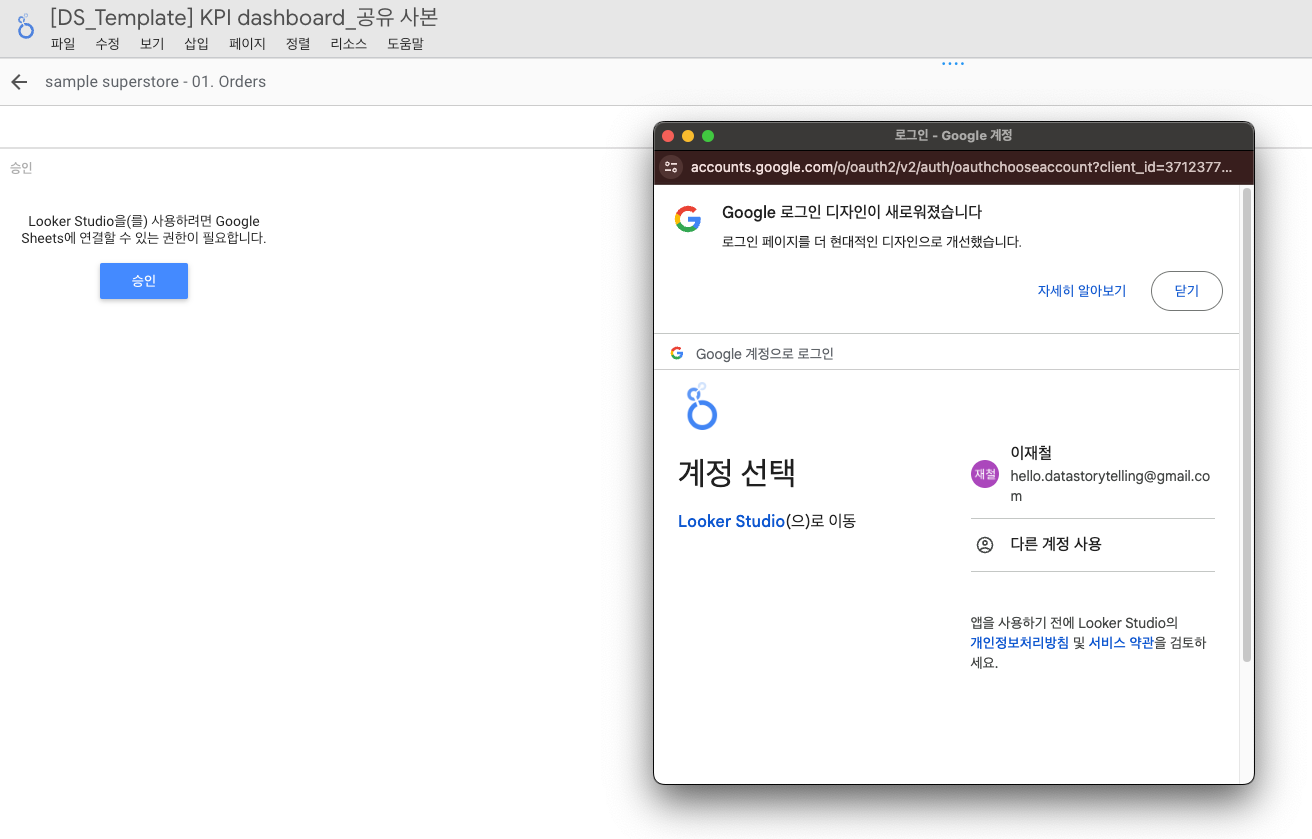Open the 파일 menu
Image resolution: width=1312 pixels, height=839 pixels.
(63, 44)
